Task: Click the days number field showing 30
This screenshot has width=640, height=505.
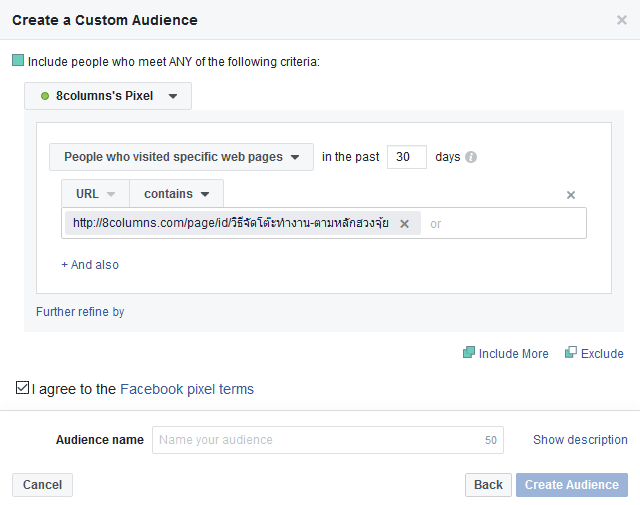Action: point(407,157)
